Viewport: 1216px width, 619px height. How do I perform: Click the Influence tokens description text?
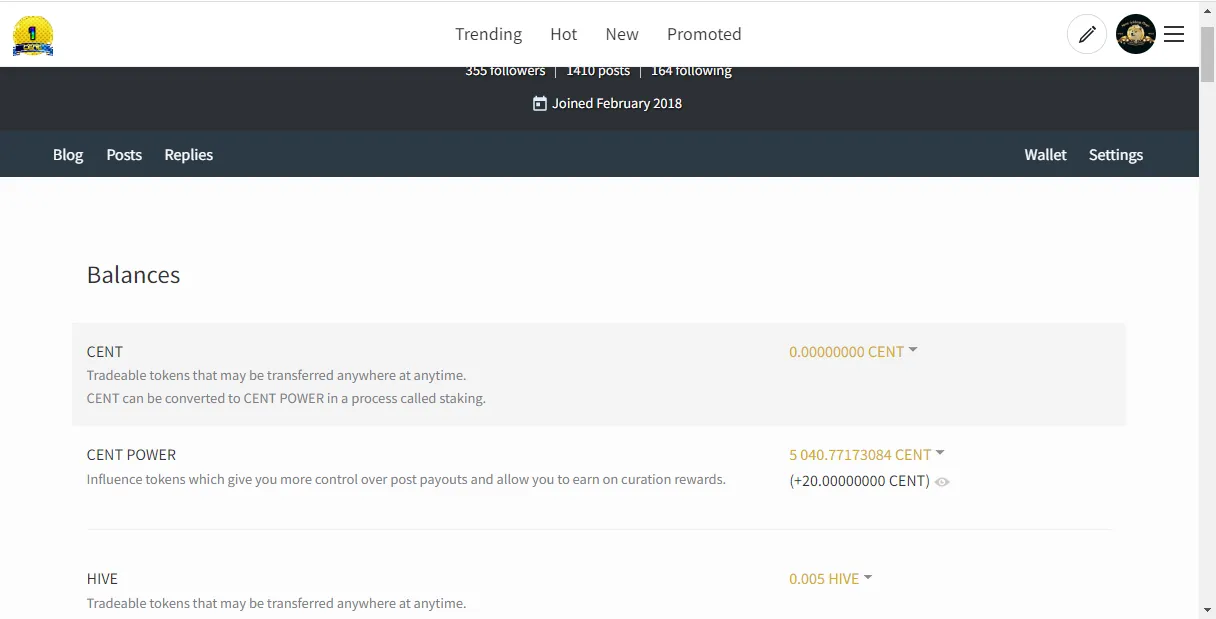(406, 479)
